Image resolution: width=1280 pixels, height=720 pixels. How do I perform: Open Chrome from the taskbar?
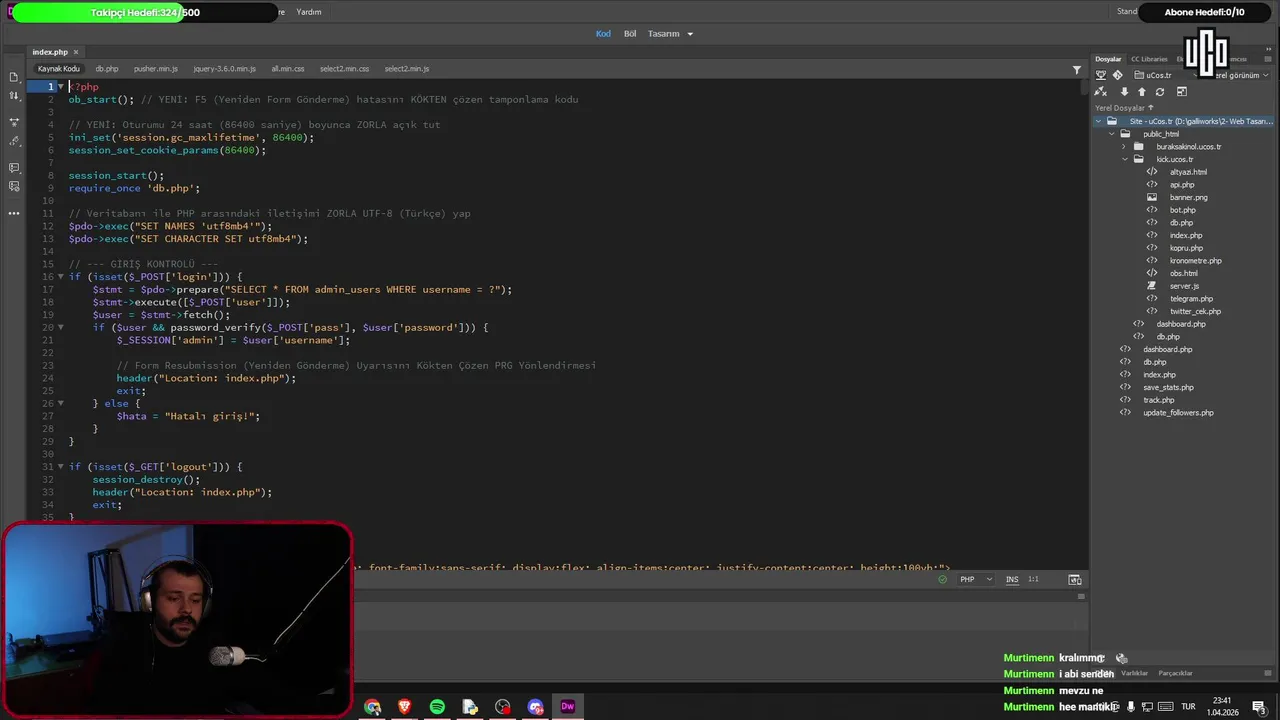click(372, 707)
